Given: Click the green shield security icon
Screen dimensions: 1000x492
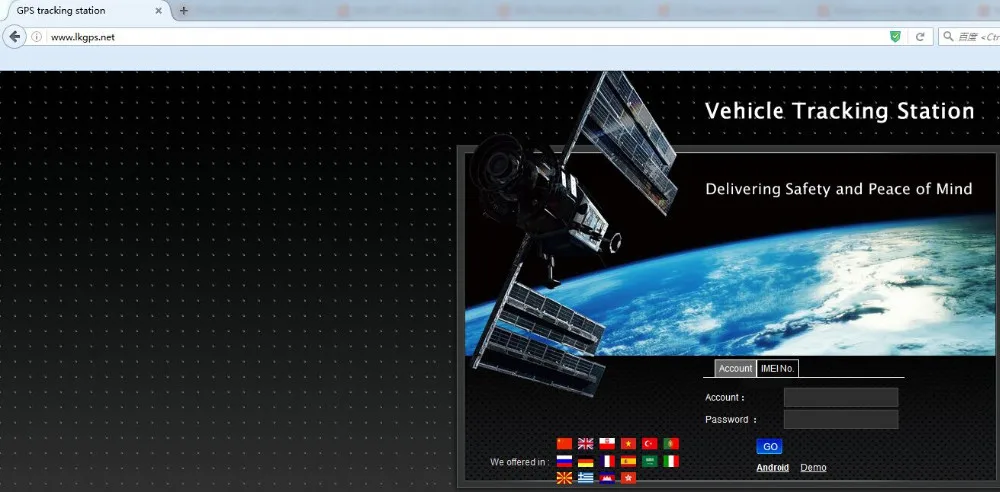Looking at the screenshot, I should click(x=895, y=37).
